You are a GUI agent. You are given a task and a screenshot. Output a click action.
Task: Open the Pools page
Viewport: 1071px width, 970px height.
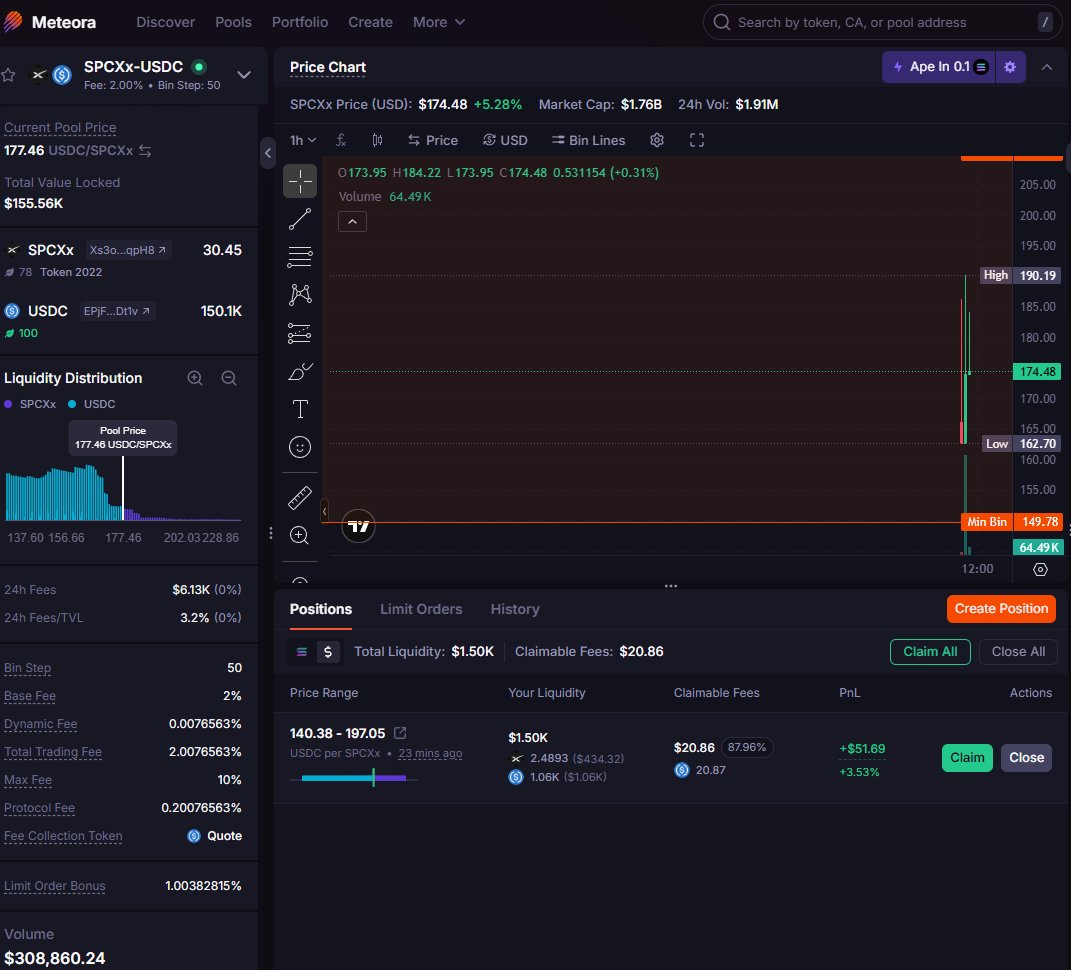coord(234,22)
